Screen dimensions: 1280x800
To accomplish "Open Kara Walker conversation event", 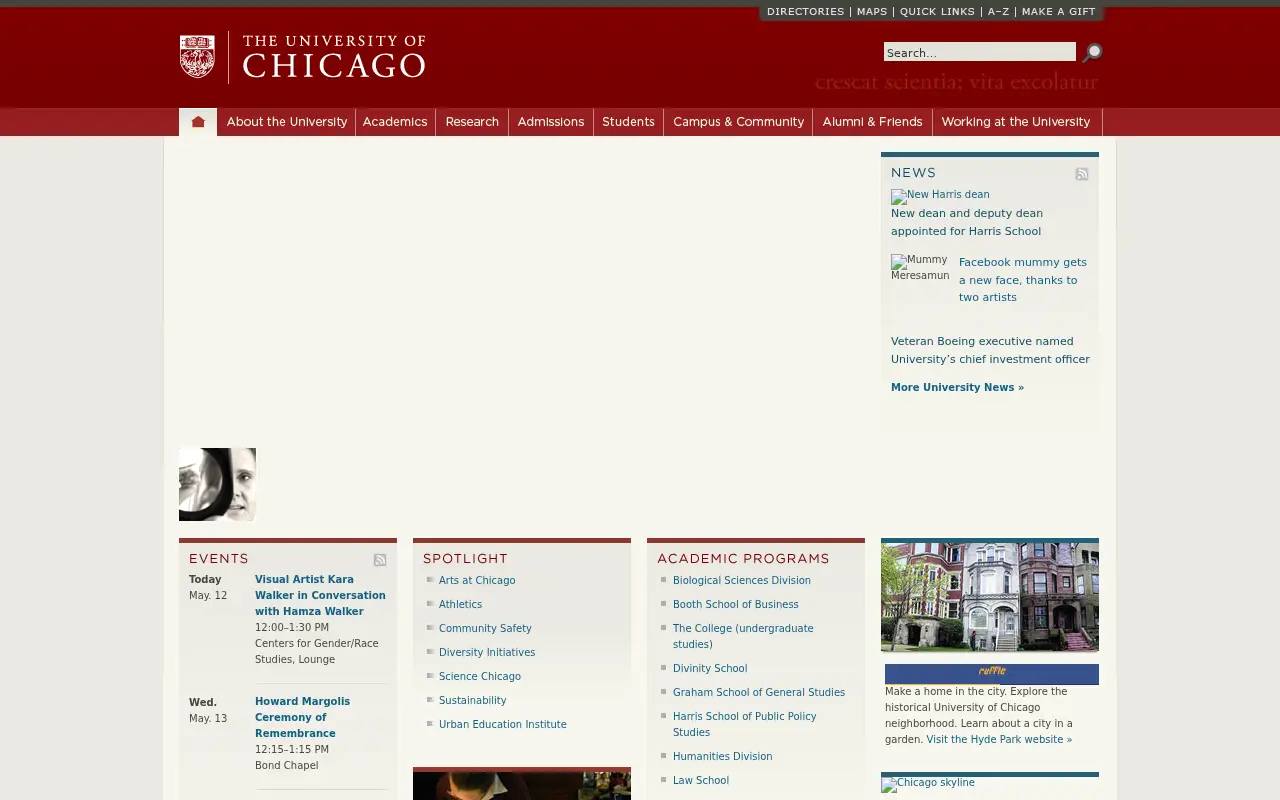I will tap(320, 595).
